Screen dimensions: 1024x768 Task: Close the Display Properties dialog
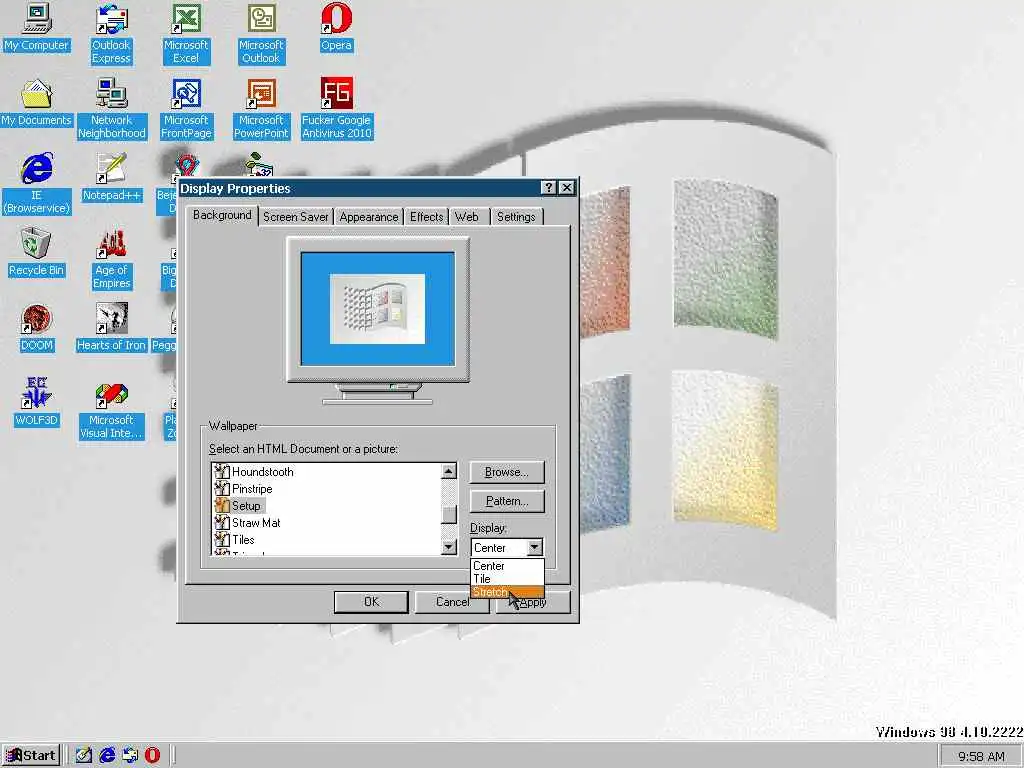(x=567, y=188)
